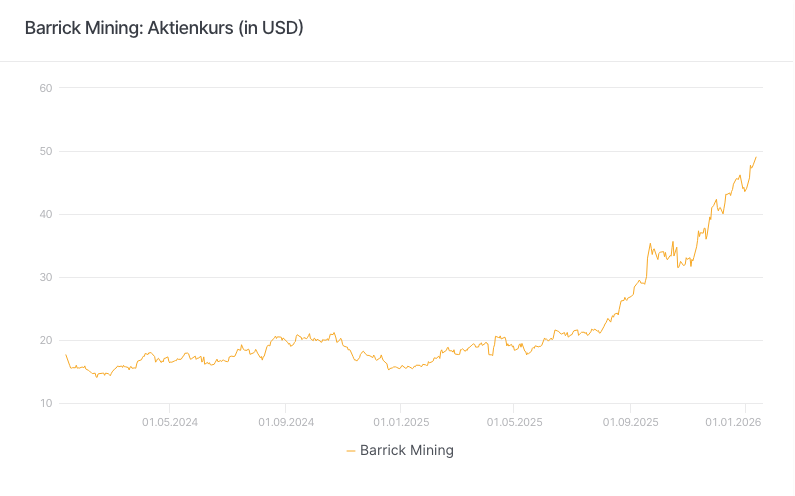
Task: Click the orange legend line marker
Action: 351,451
